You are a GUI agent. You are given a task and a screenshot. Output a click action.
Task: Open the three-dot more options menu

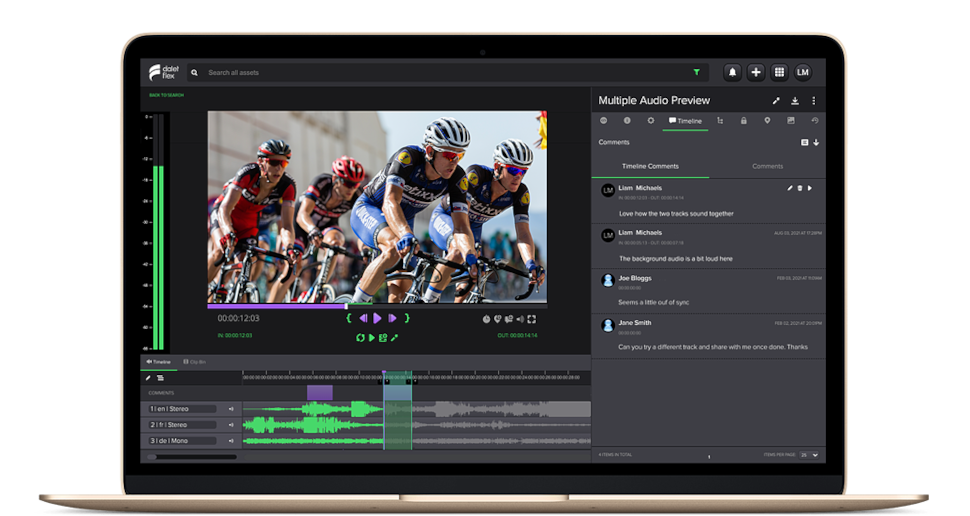(814, 101)
